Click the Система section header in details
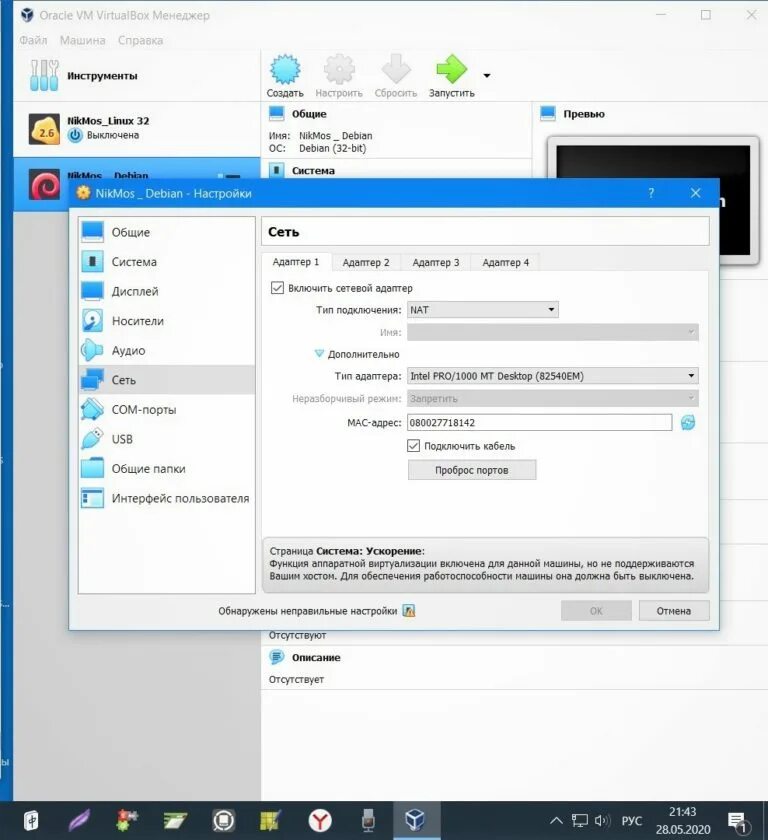Viewport: 768px width, 840px height. click(313, 170)
